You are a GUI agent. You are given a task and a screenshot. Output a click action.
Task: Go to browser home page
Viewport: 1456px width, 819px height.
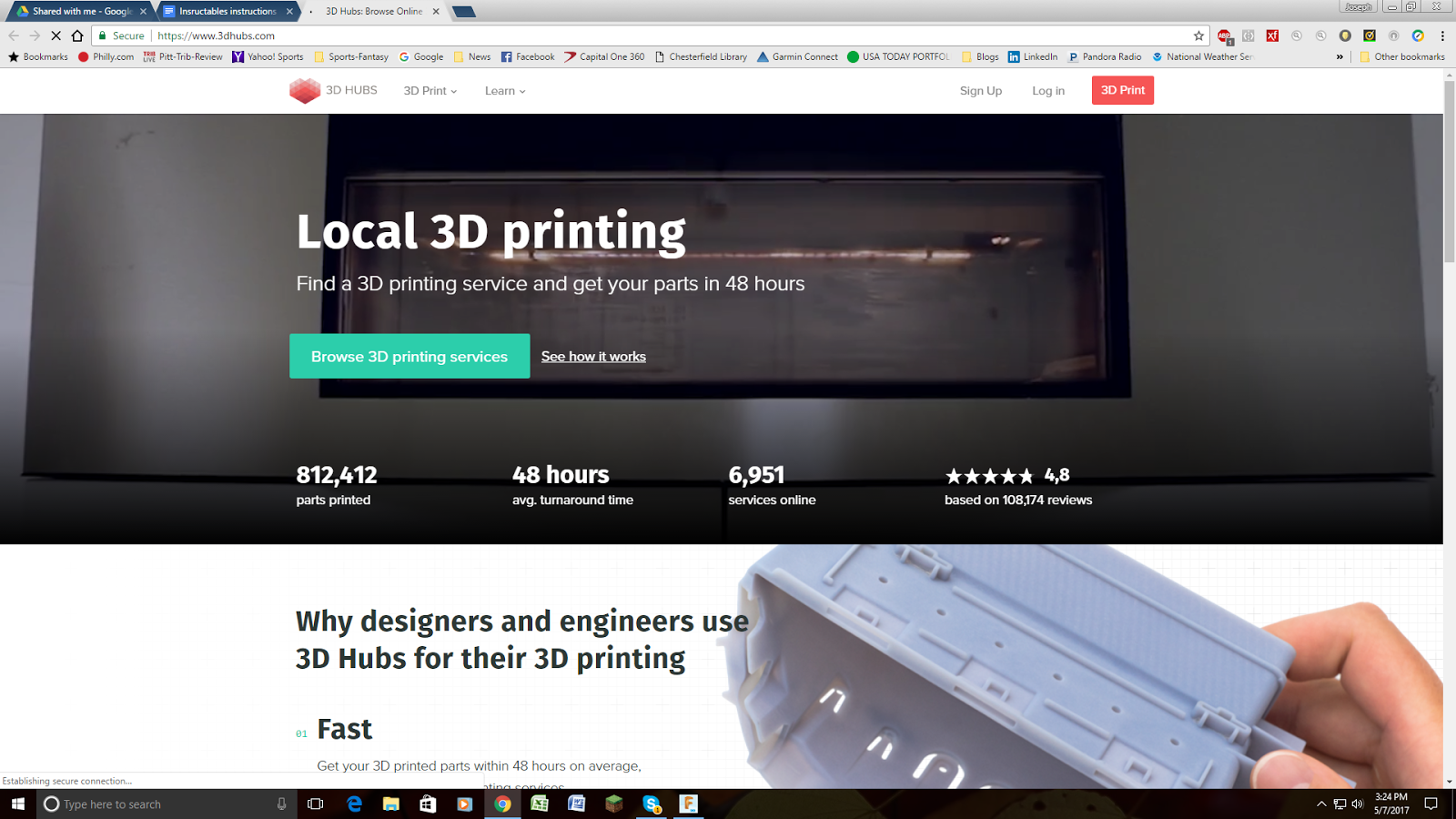click(x=77, y=35)
